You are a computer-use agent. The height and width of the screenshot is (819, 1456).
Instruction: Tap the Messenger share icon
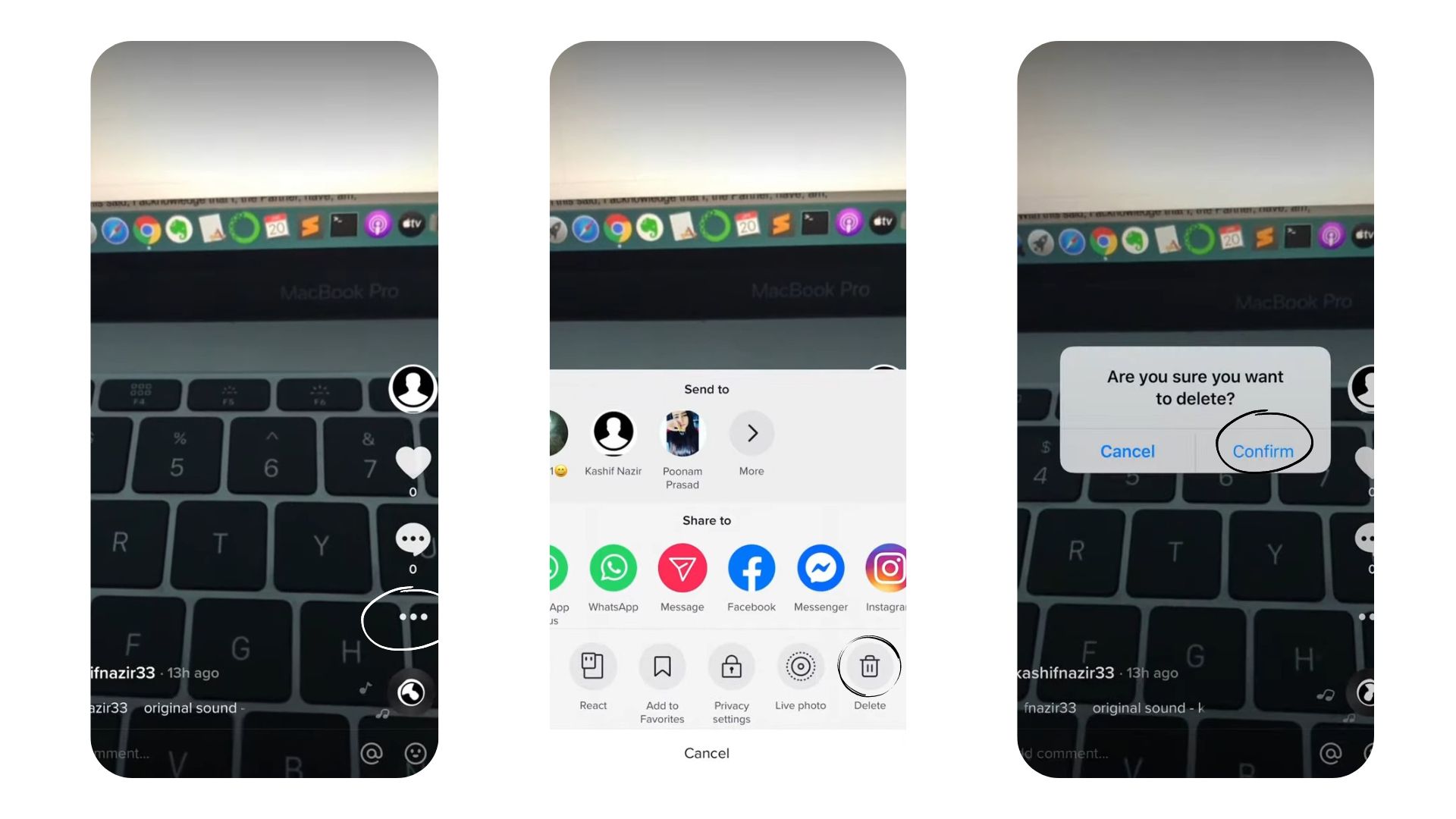click(819, 568)
